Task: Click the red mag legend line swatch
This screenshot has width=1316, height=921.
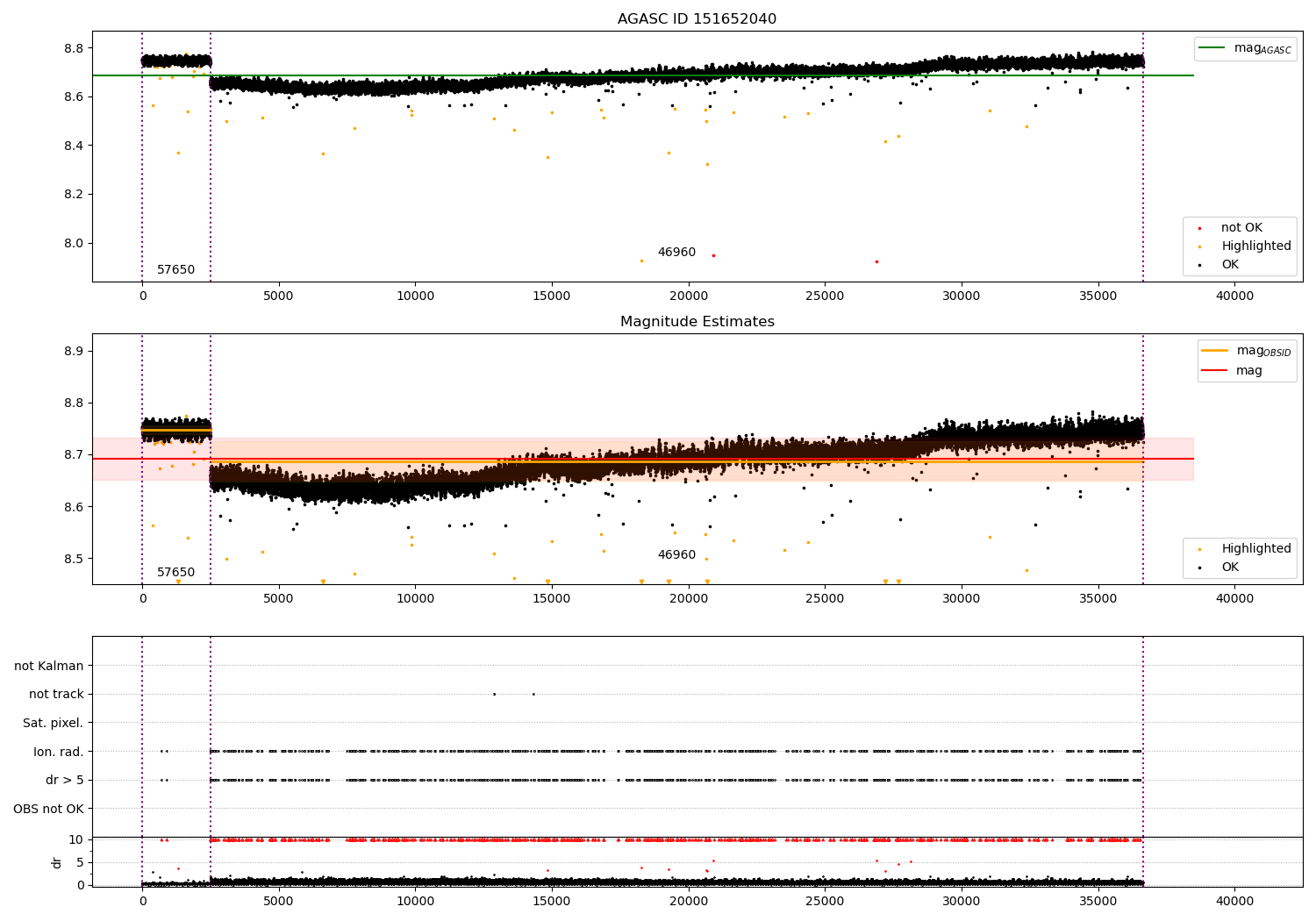Action: (1214, 371)
